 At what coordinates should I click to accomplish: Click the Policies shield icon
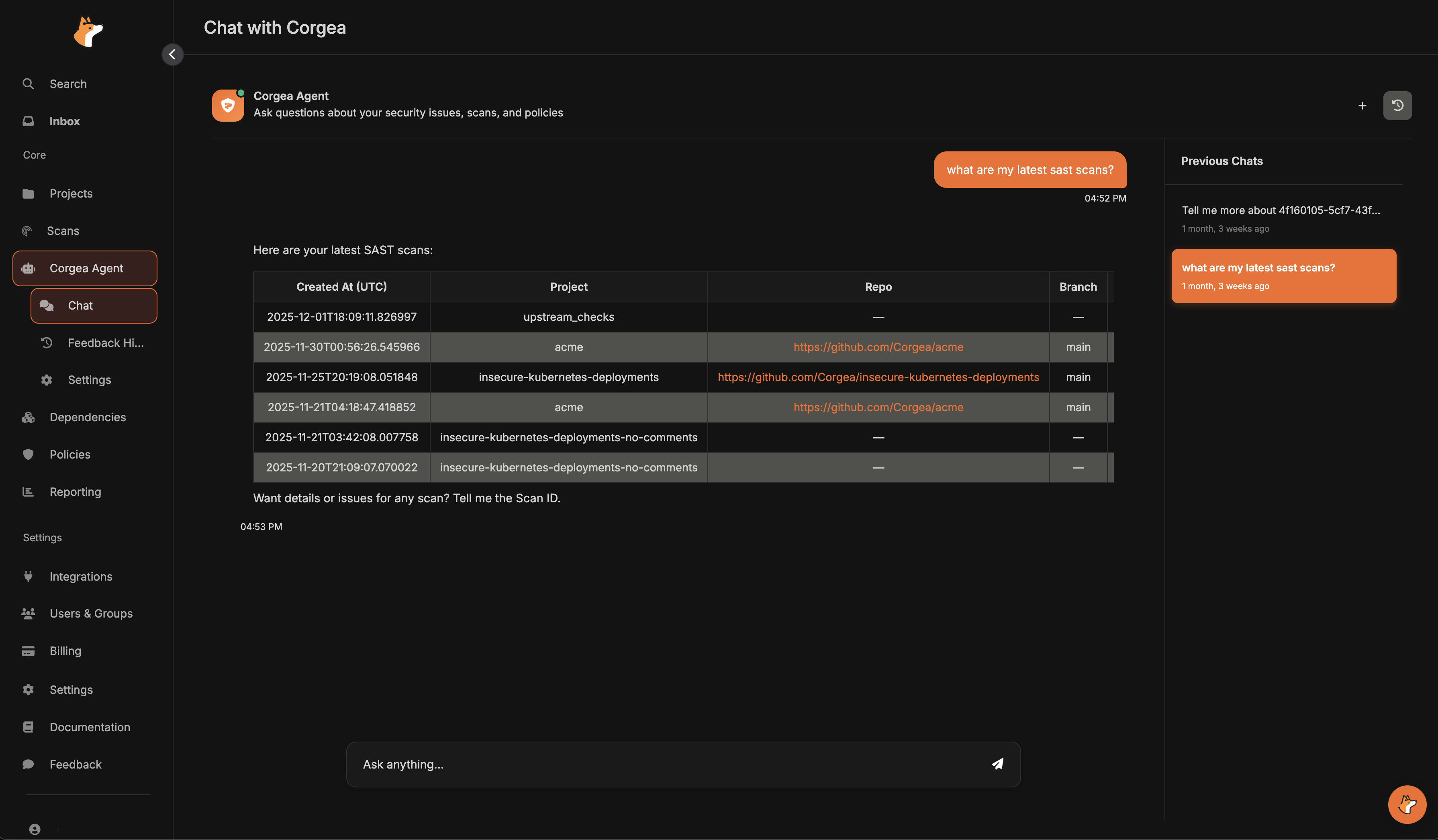click(x=28, y=454)
